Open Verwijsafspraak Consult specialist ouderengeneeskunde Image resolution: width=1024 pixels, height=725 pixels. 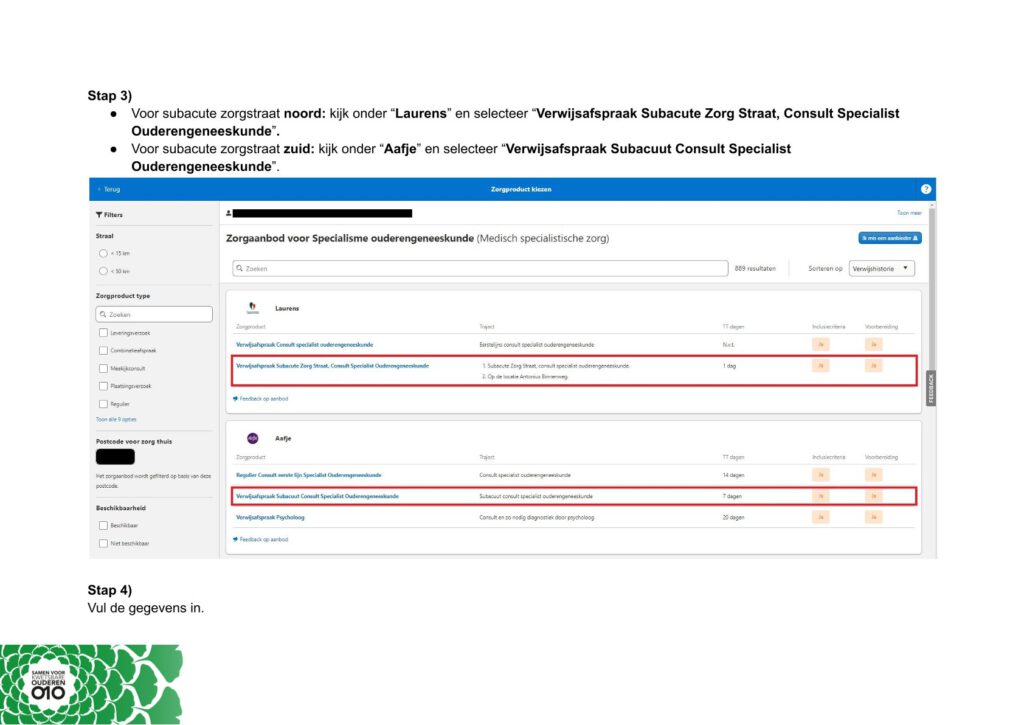(x=304, y=345)
